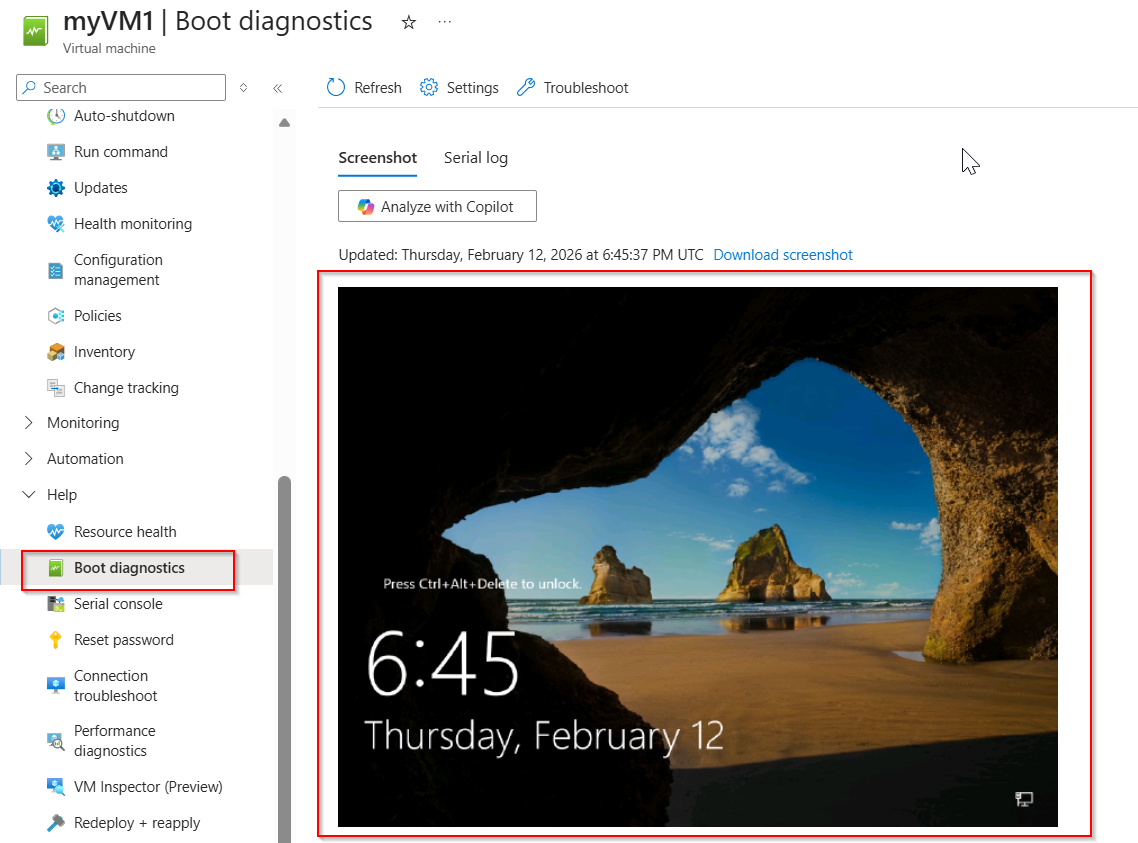The image size is (1138, 843).
Task: Click the Configuration management icon
Action: [x=56, y=270]
